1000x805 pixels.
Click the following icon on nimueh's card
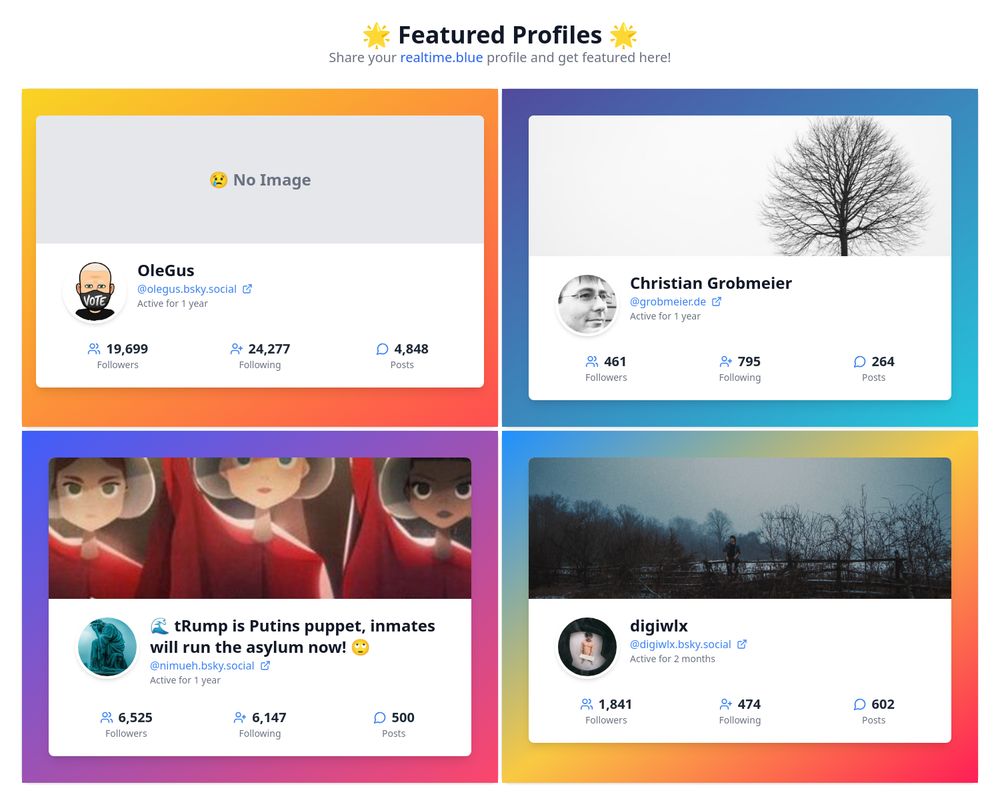(x=240, y=717)
